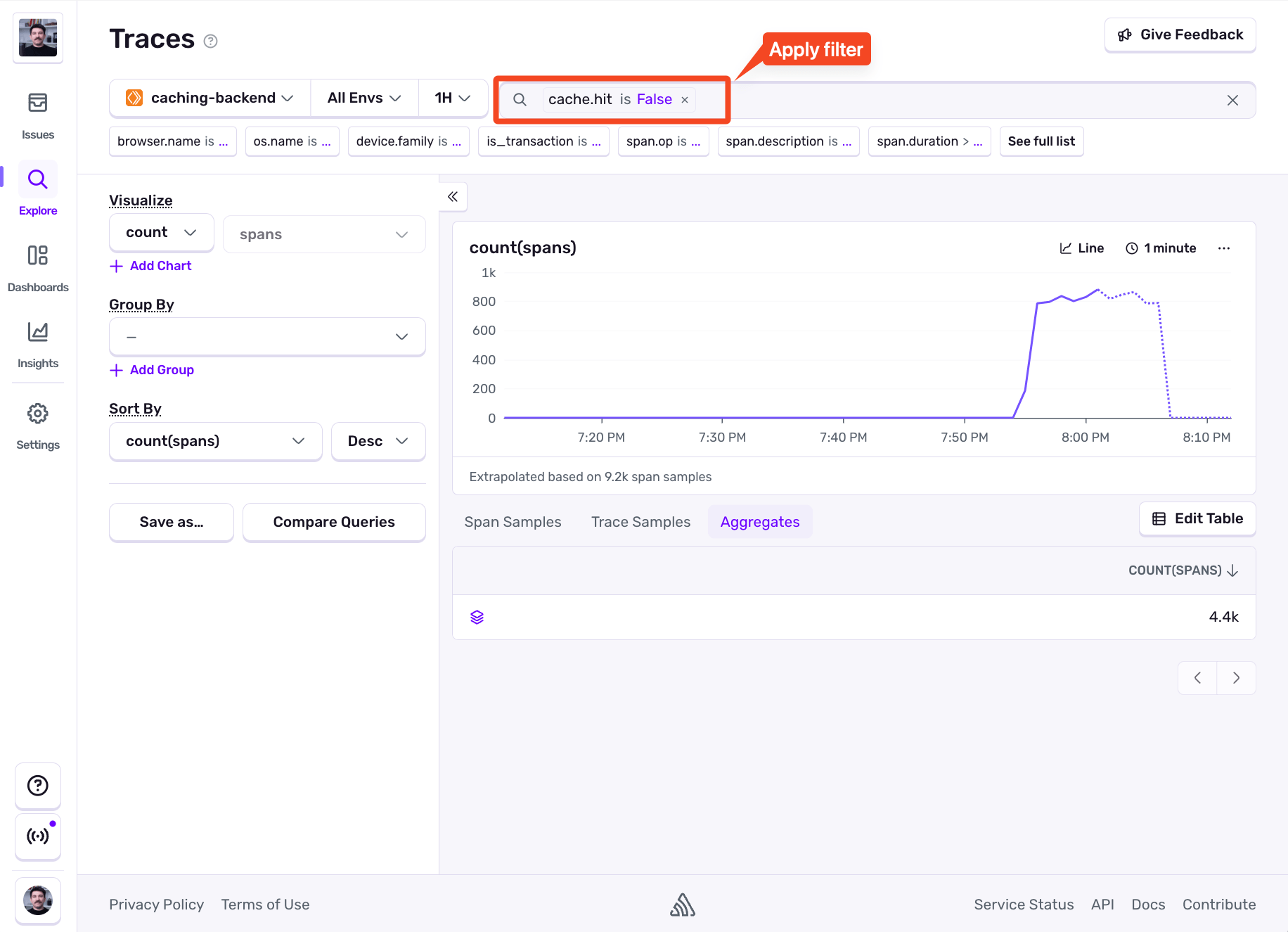Click See full list of filters
The image size is (1288, 932).
[x=1041, y=141]
